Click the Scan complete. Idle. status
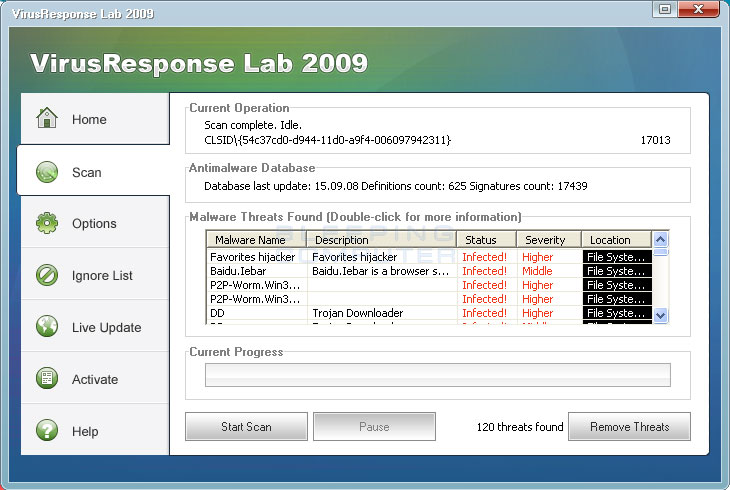 pos(253,125)
